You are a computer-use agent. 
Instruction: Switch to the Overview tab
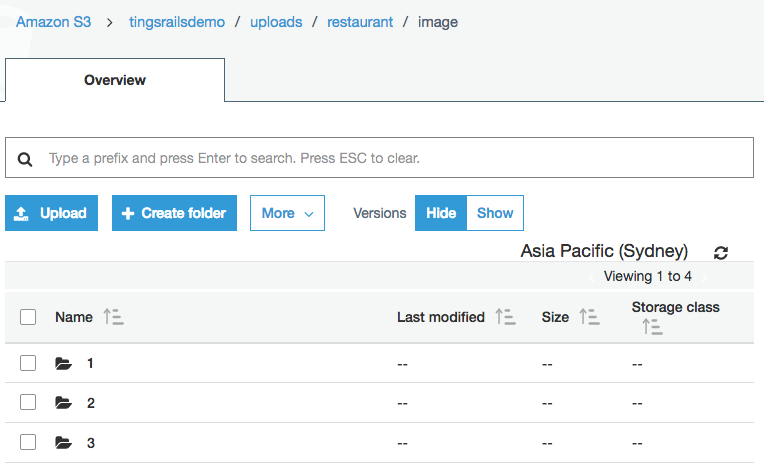coord(115,80)
